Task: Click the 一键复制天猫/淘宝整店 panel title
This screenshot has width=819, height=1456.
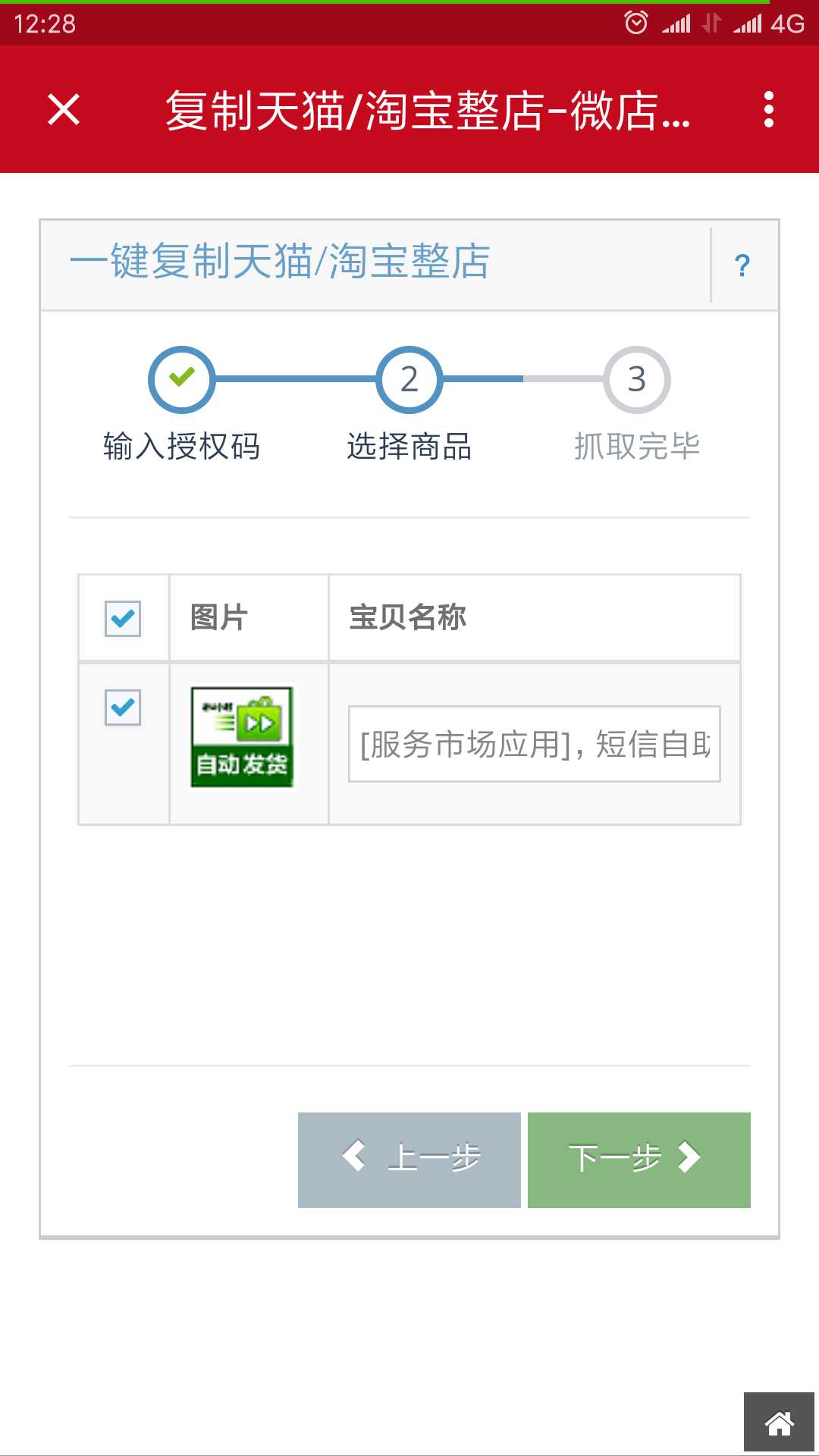Action: (280, 262)
